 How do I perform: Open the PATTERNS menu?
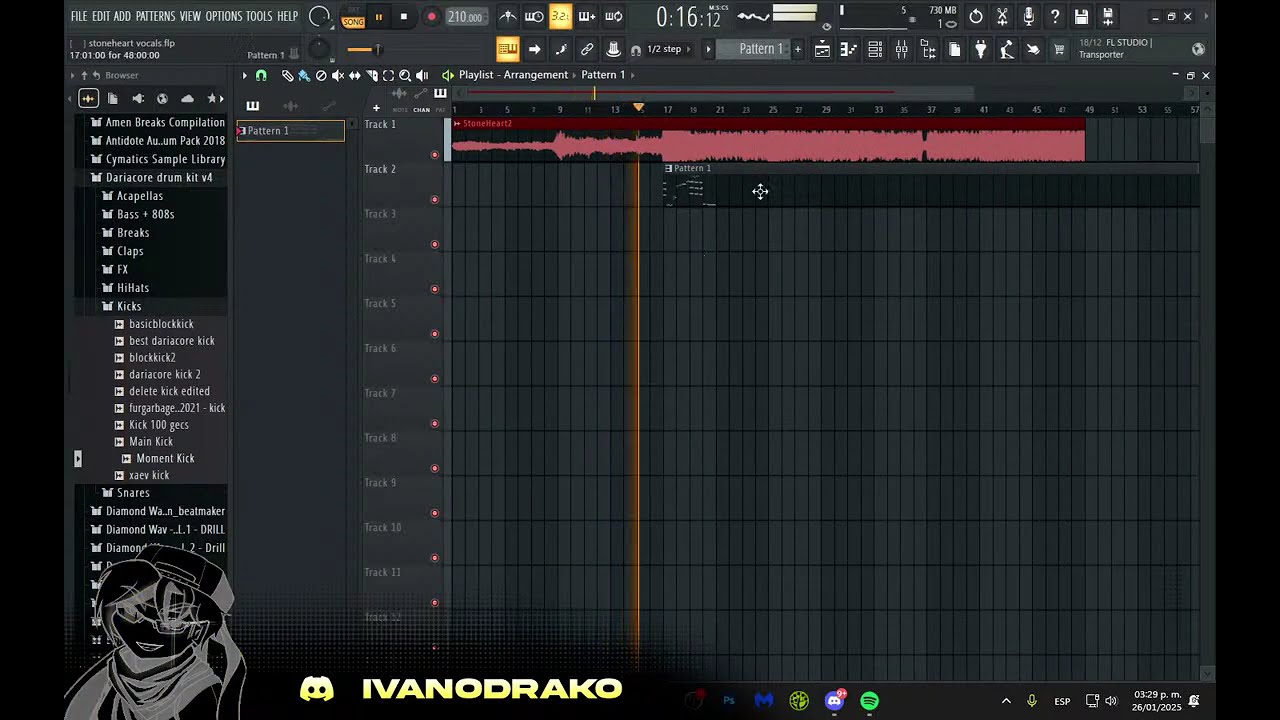coord(155,16)
